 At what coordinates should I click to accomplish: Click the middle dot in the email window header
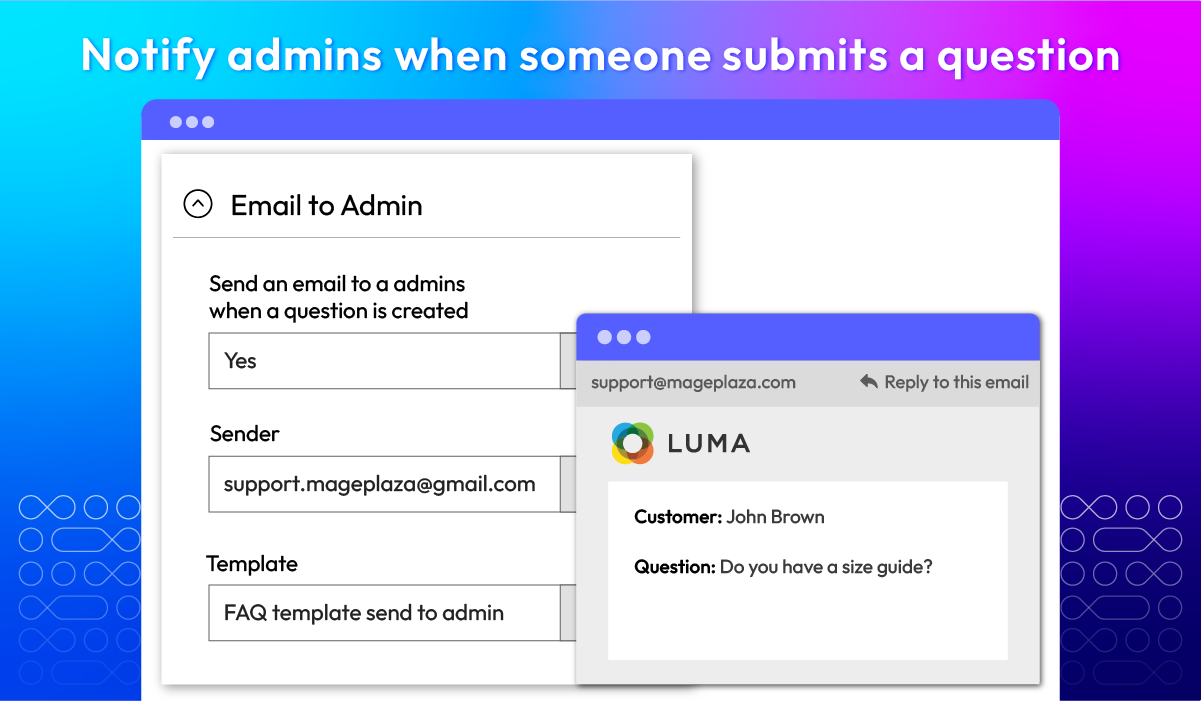(624, 337)
